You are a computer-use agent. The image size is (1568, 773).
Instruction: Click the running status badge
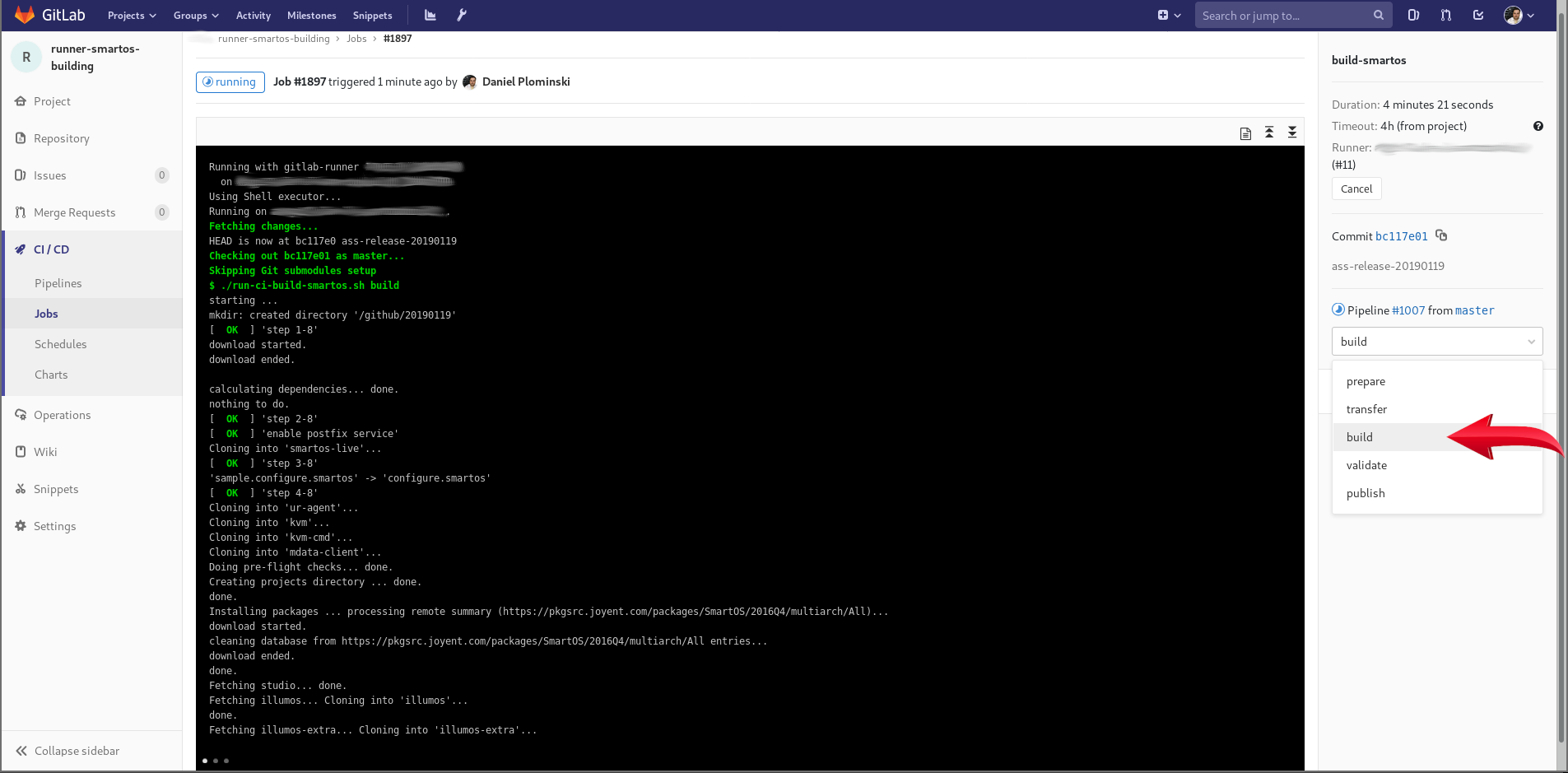tap(230, 82)
